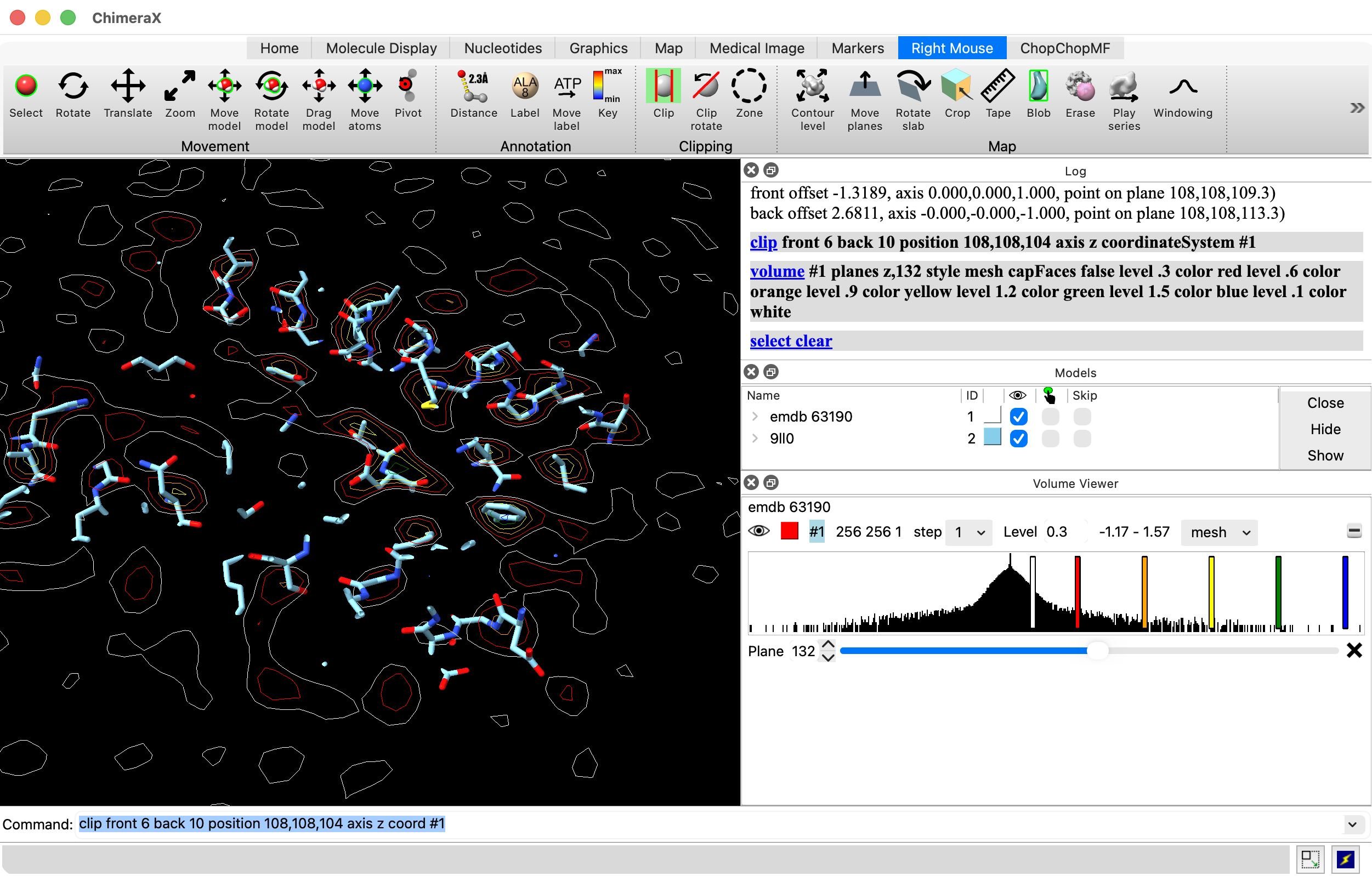The height and width of the screenshot is (876, 1372).
Task: Open the mesh style dropdown
Action: [1218, 532]
